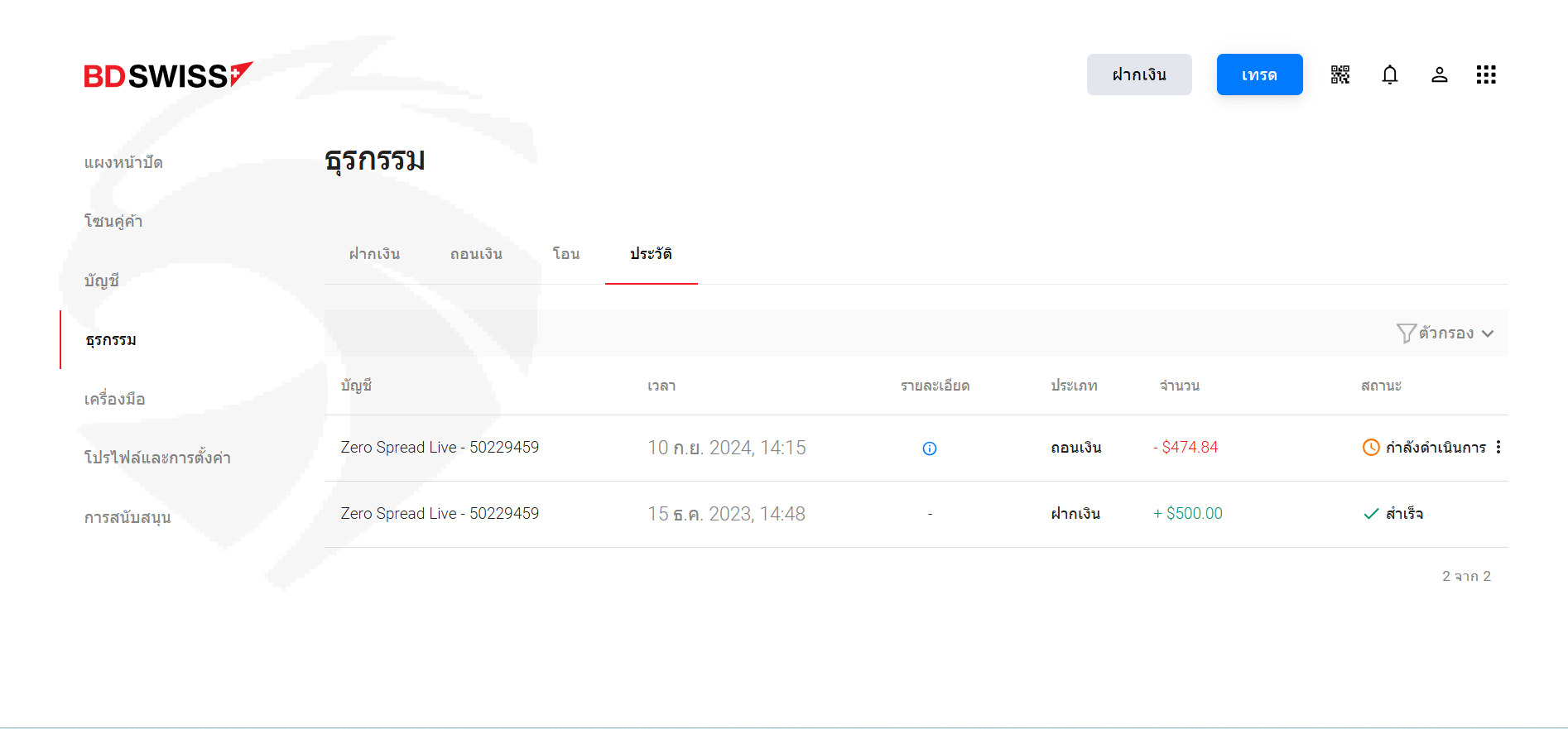Click the ธุรกรรม page heading
This screenshot has width=1568, height=729.
click(x=375, y=159)
